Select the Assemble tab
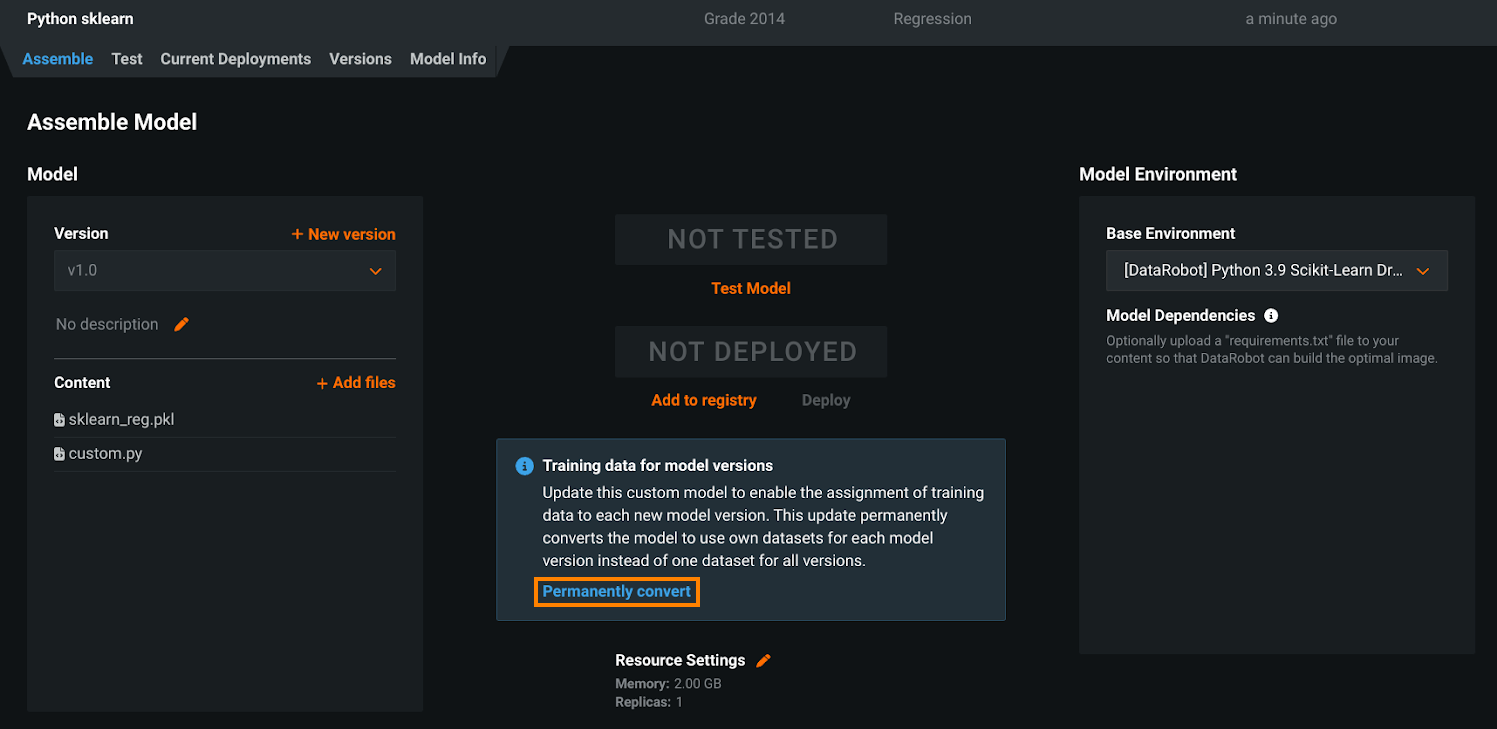Screen dimensions: 1497x729 coord(58,59)
